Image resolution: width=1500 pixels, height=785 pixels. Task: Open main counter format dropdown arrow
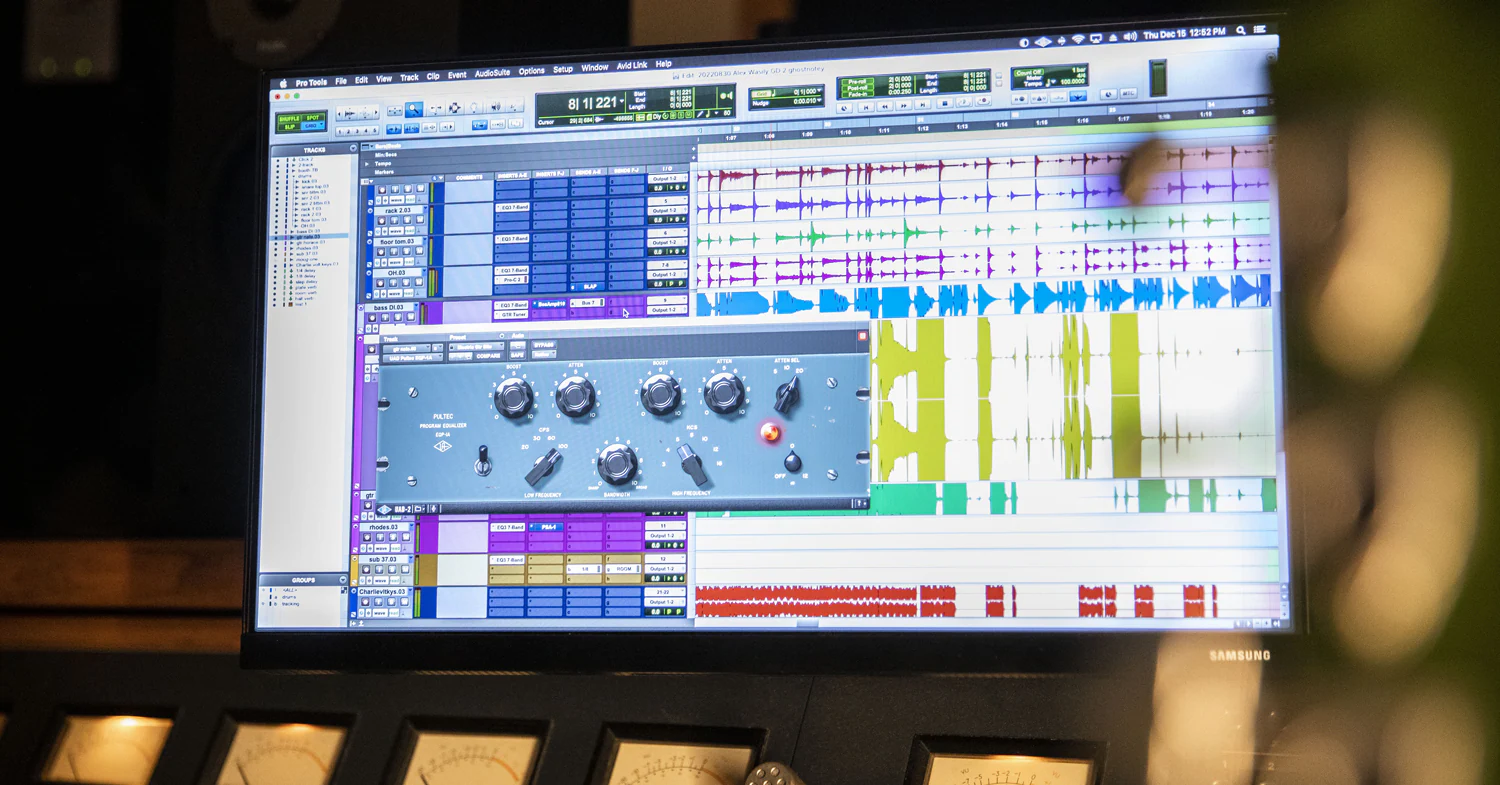pyautogui.click(x=622, y=101)
